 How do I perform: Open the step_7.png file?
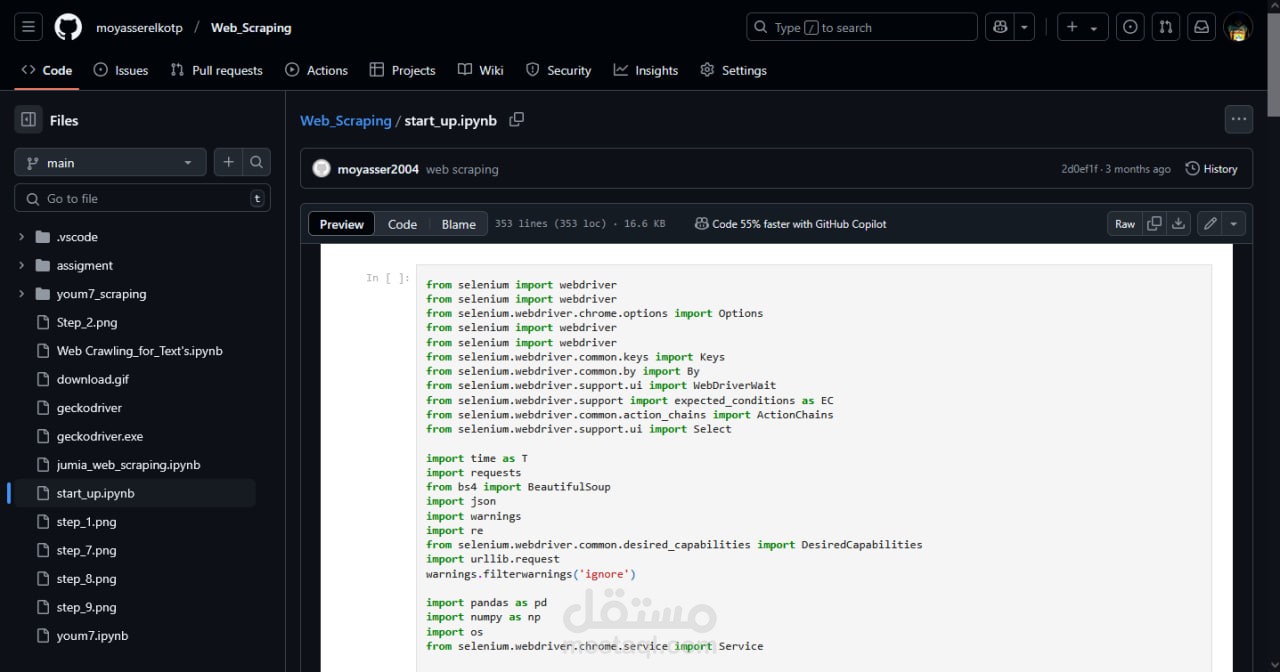tap(87, 550)
